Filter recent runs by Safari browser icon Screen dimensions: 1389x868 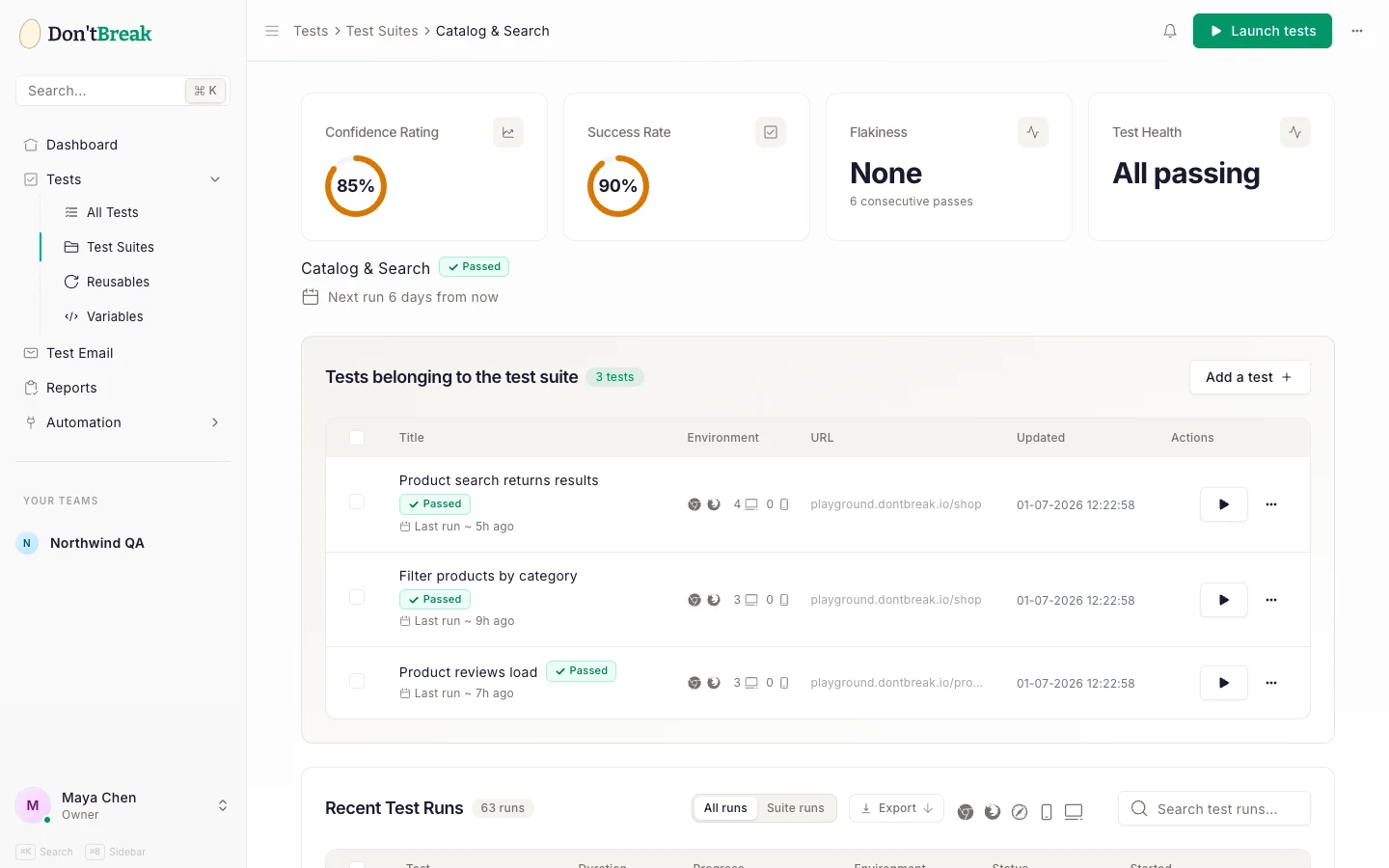click(x=1020, y=812)
